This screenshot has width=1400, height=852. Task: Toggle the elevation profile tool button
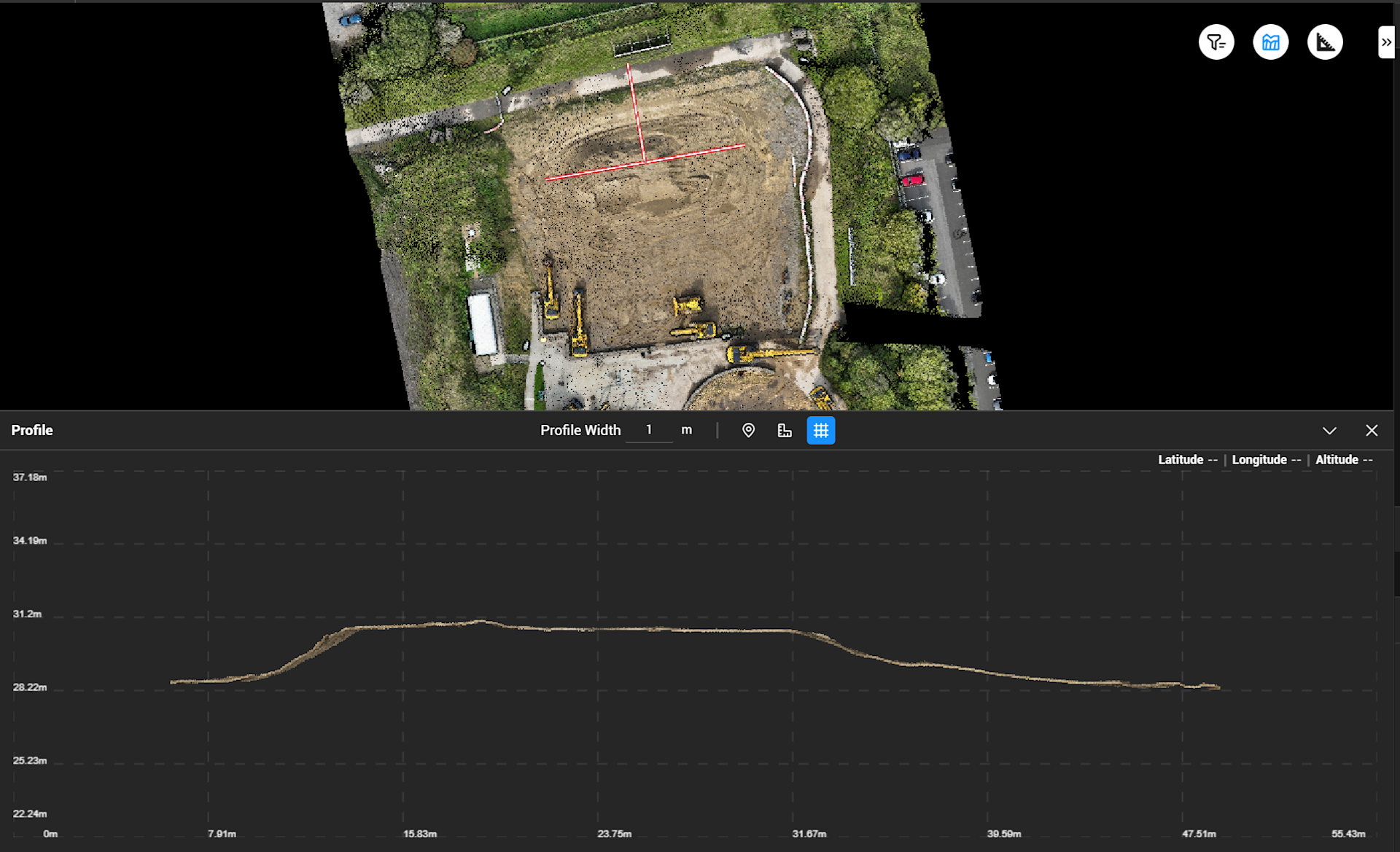point(1270,42)
